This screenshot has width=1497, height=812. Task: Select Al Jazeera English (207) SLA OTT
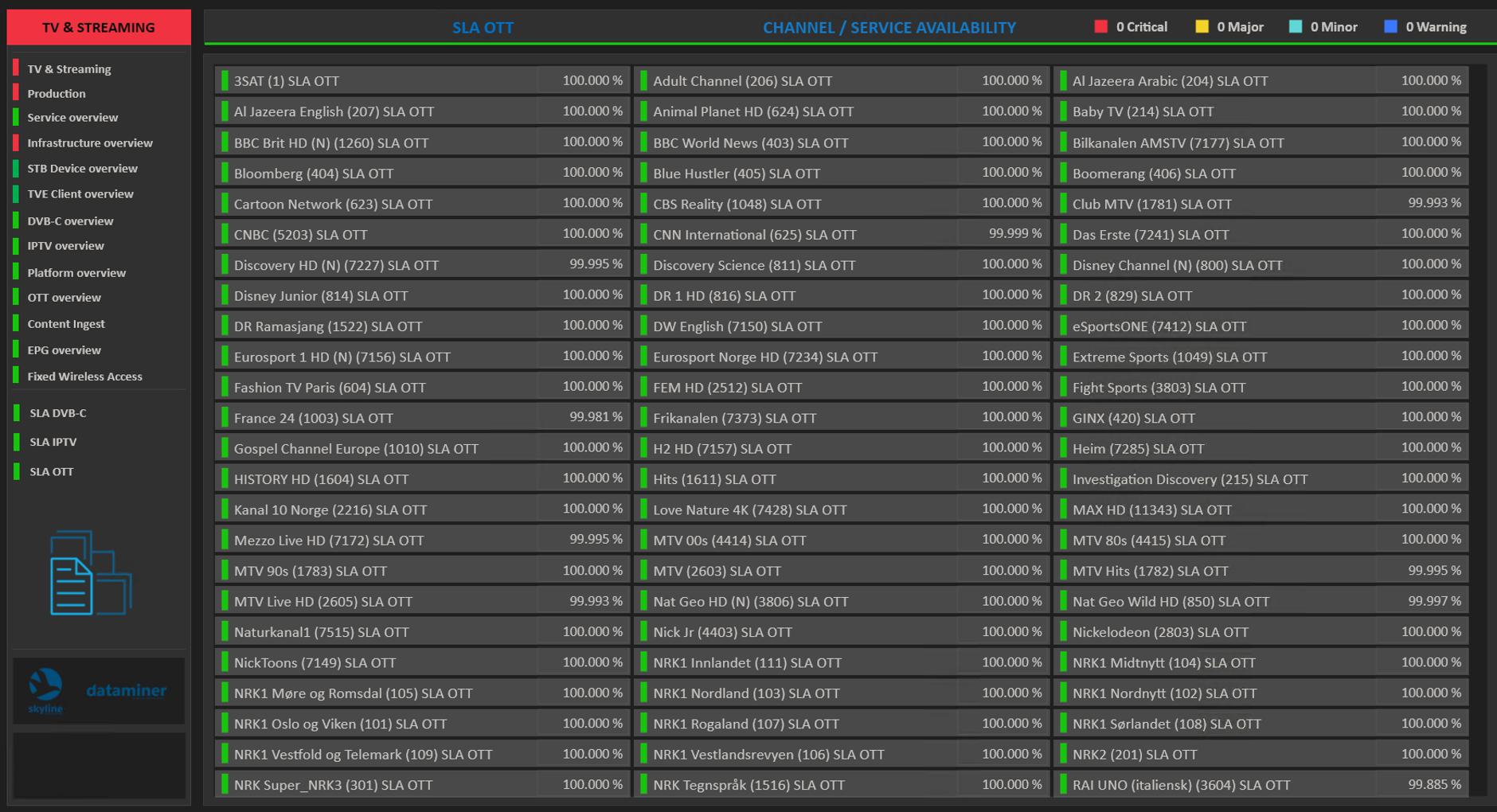[422, 111]
